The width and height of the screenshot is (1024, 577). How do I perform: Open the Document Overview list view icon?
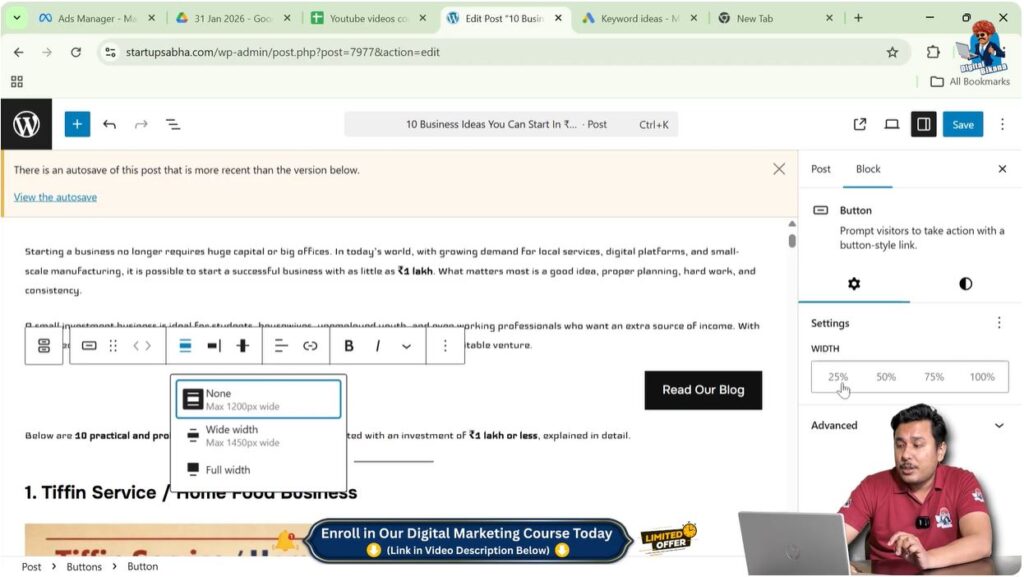(x=173, y=124)
